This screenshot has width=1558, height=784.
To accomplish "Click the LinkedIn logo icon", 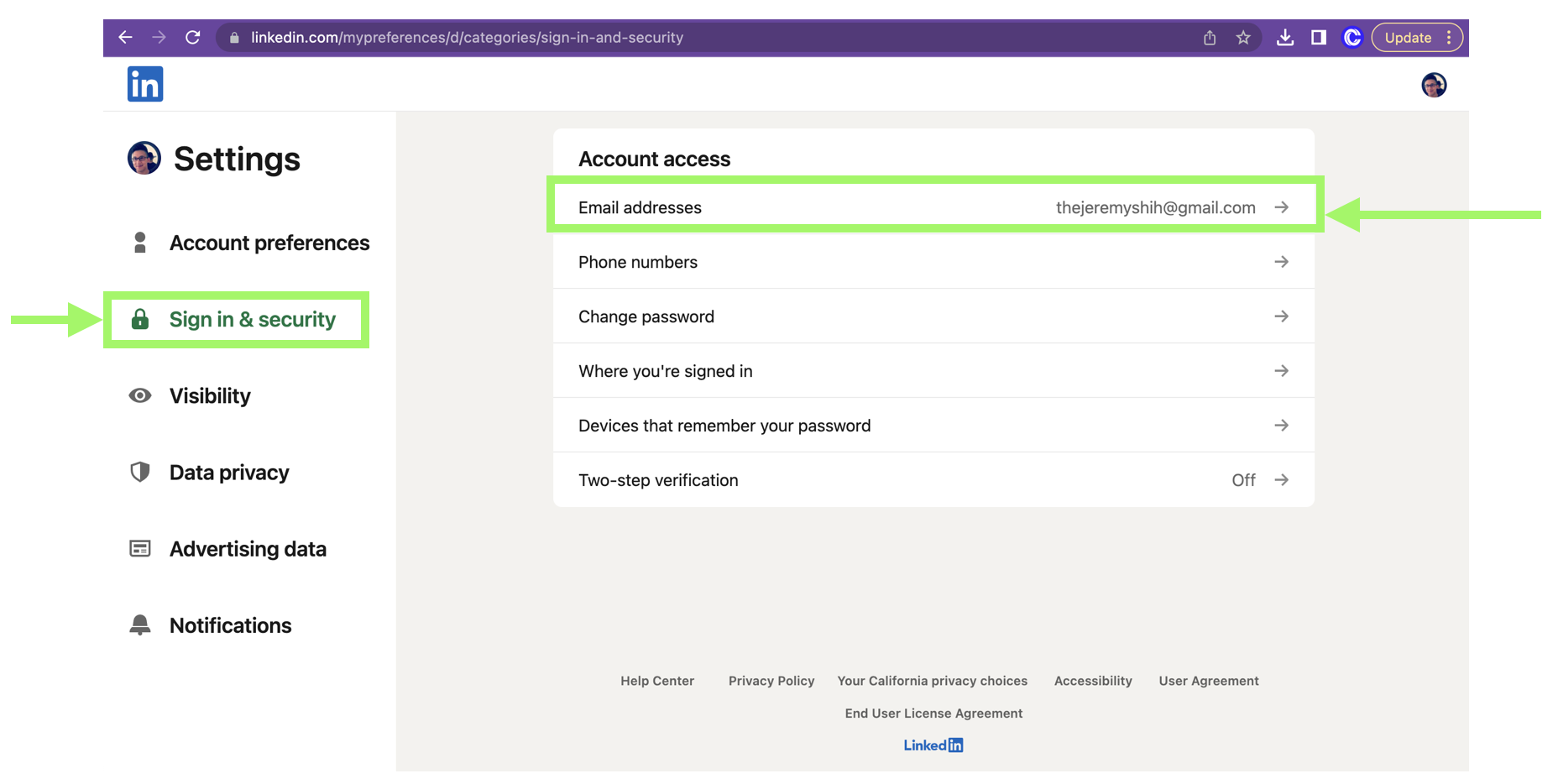I will [144, 84].
